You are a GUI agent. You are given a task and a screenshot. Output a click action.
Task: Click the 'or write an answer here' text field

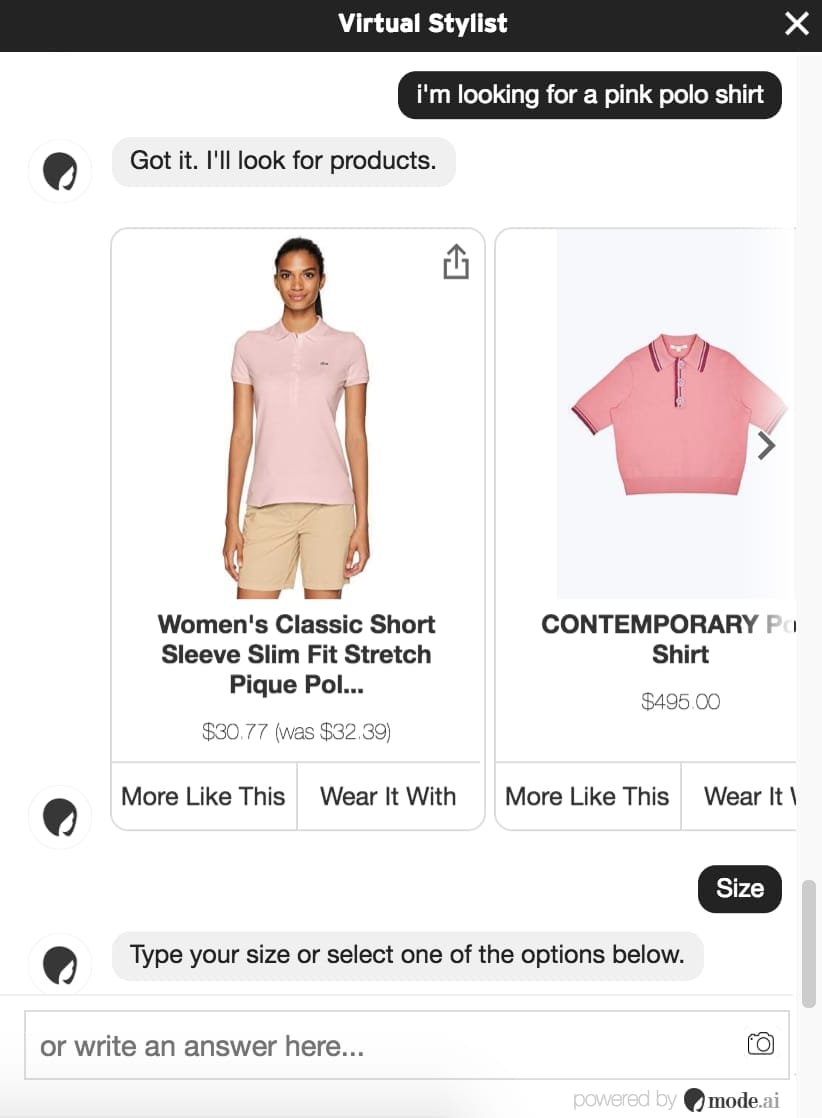tap(407, 1045)
